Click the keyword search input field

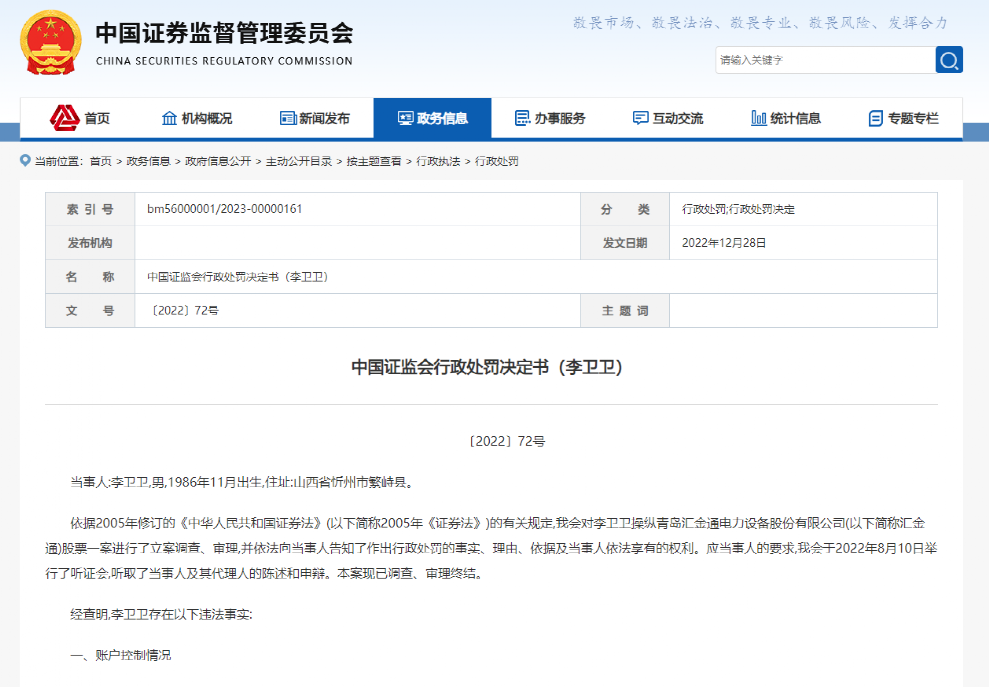tap(825, 60)
